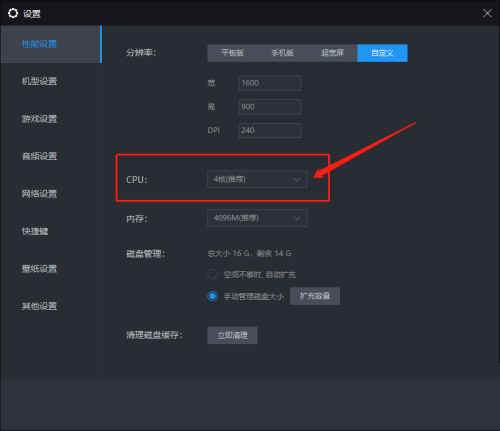This screenshot has width=500, height=431.
Task: Close the settings dialog with X
Action: 487,13
